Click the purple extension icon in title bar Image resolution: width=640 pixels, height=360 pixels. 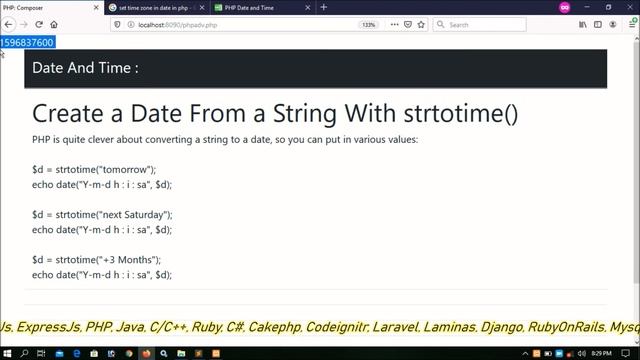point(564,7)
